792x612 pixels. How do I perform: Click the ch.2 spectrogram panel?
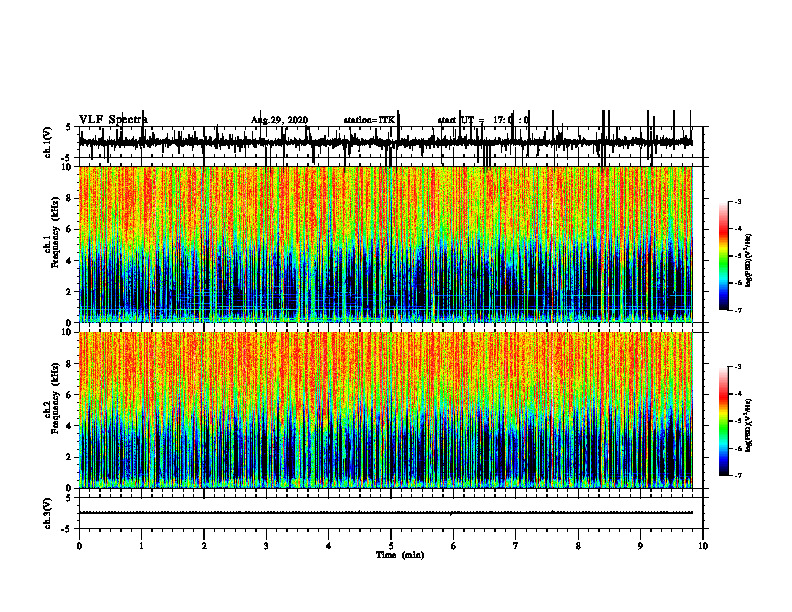point(385,410)
